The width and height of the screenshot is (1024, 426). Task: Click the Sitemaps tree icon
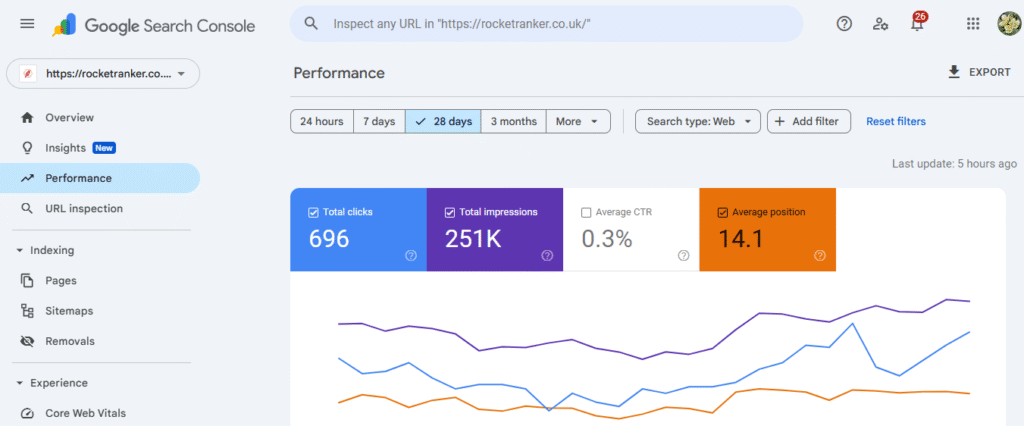pos(27,311)
